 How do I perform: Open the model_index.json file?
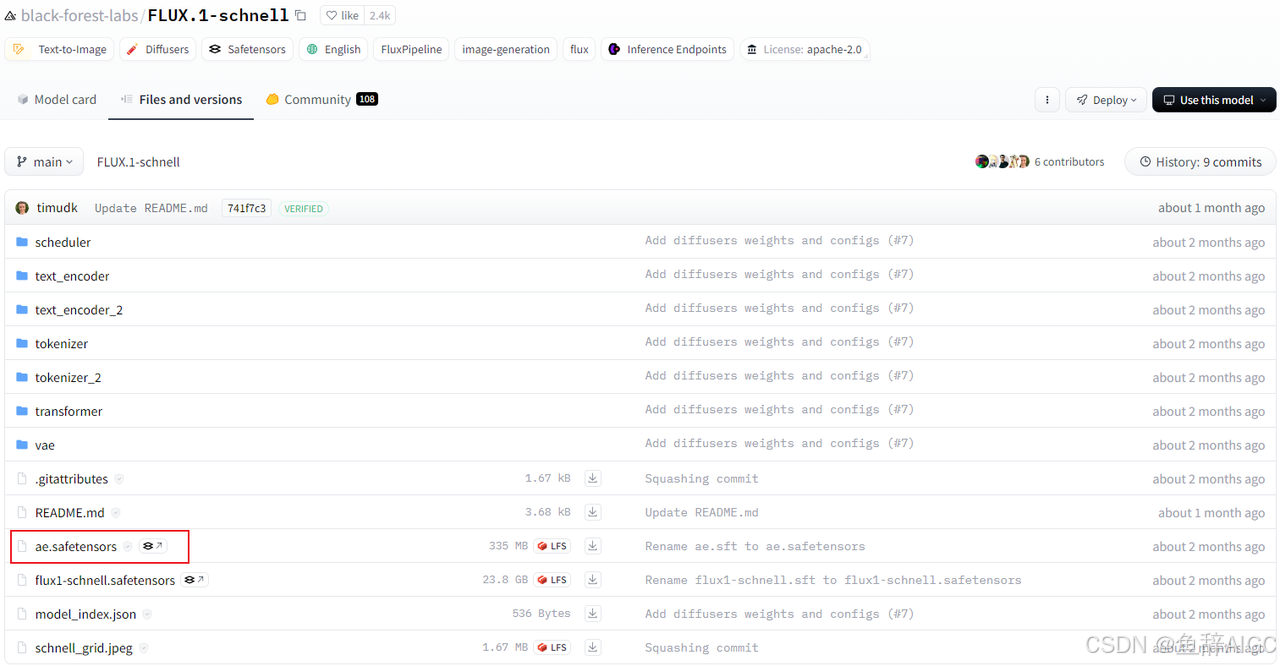tap(86, 614)
